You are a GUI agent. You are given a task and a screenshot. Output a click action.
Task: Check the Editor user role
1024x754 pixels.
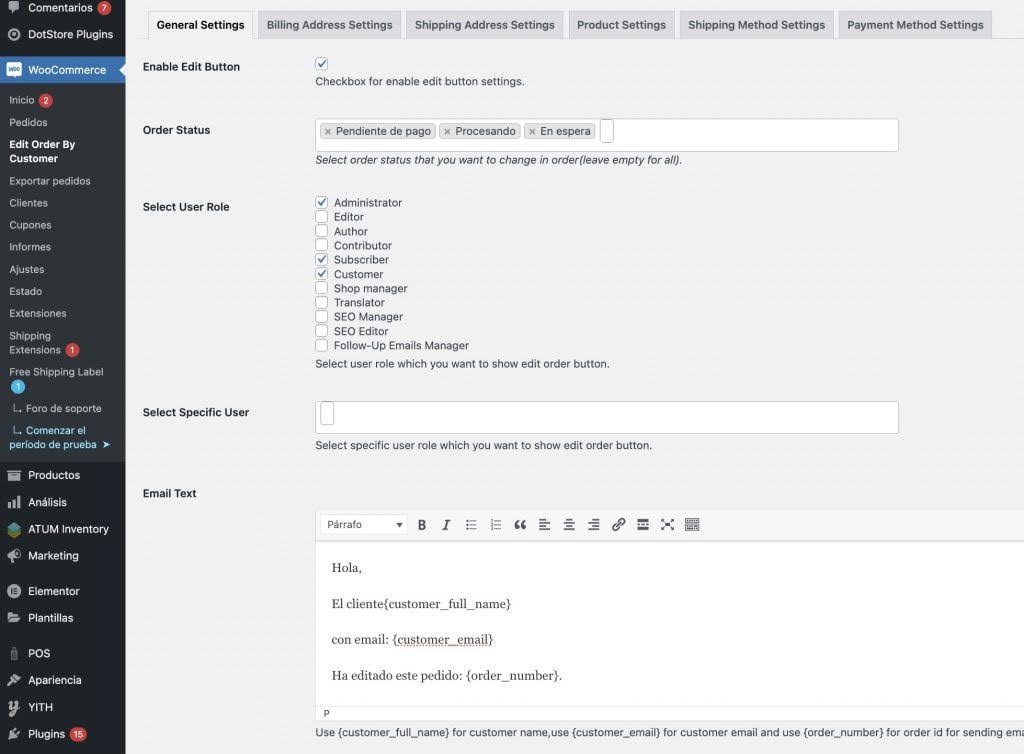tap(322, 217)
